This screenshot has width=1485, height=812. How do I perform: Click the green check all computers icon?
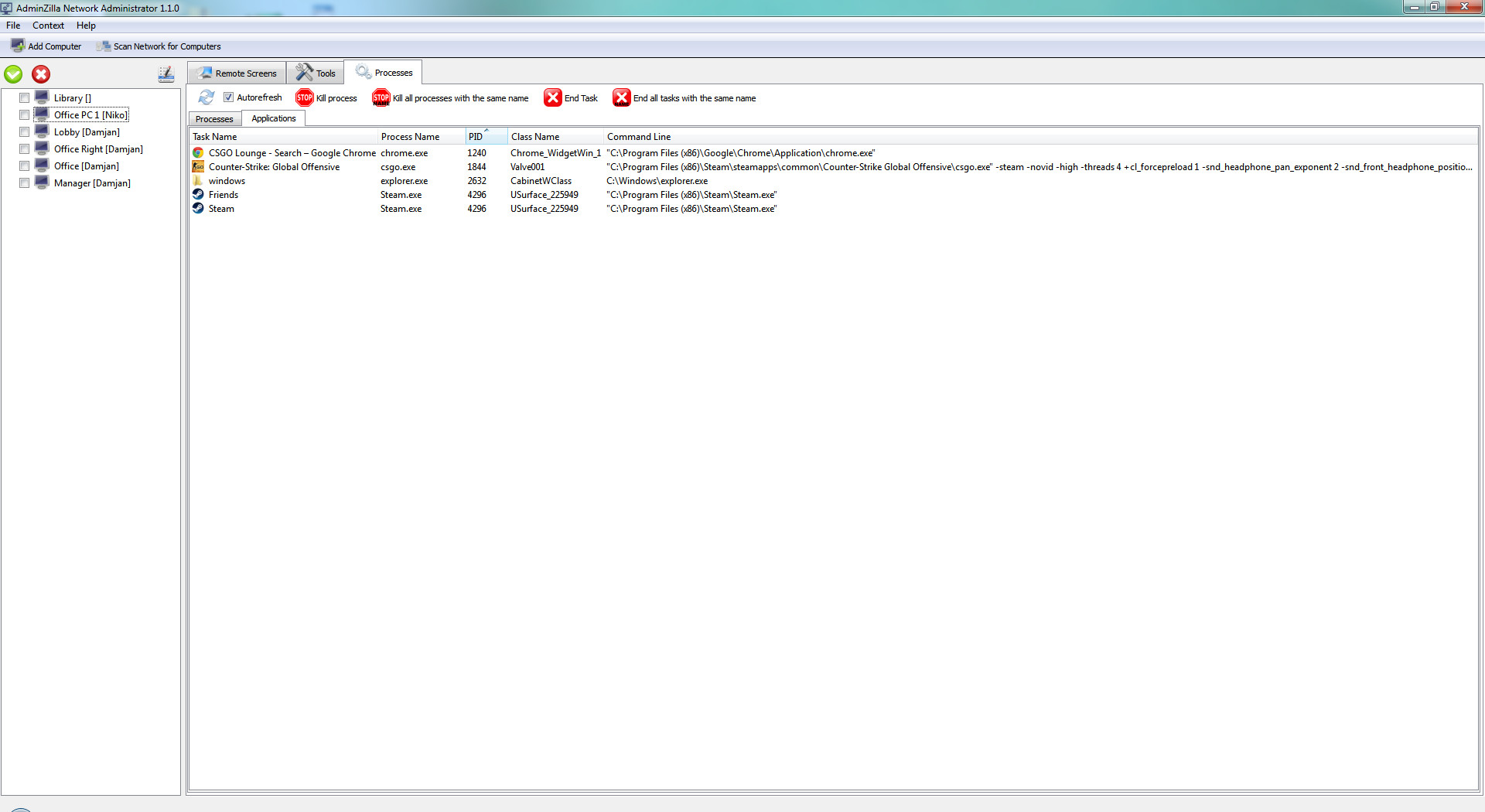tap(13, 74)
